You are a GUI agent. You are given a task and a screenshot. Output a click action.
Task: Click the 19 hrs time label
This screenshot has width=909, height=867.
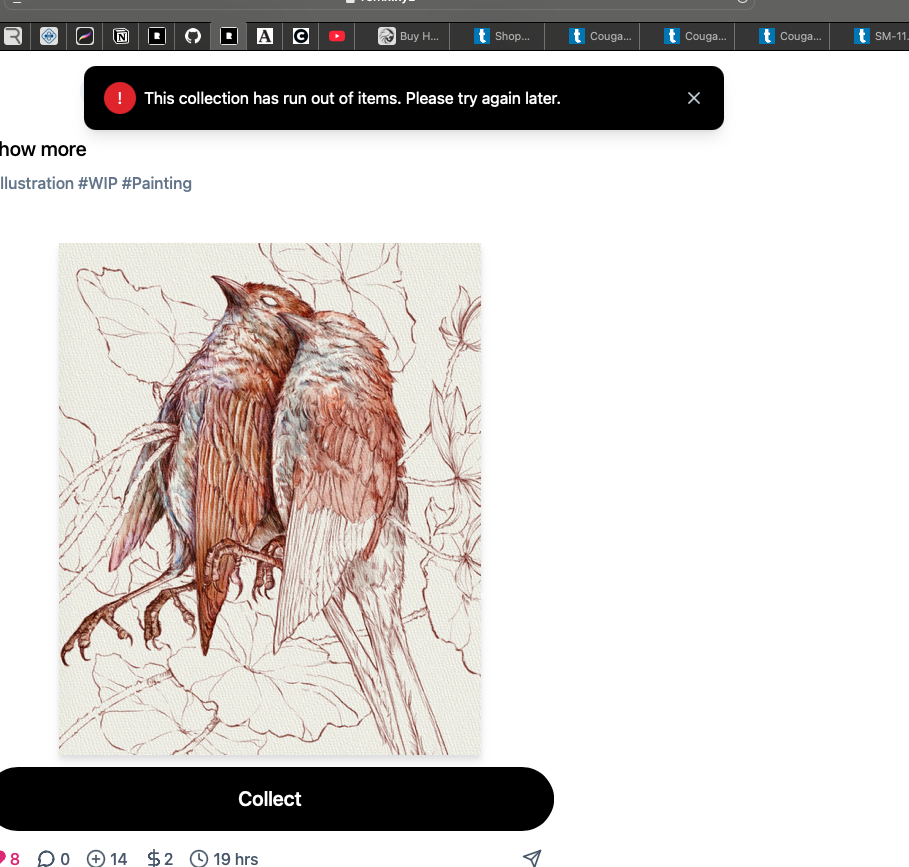pos(235,859)
